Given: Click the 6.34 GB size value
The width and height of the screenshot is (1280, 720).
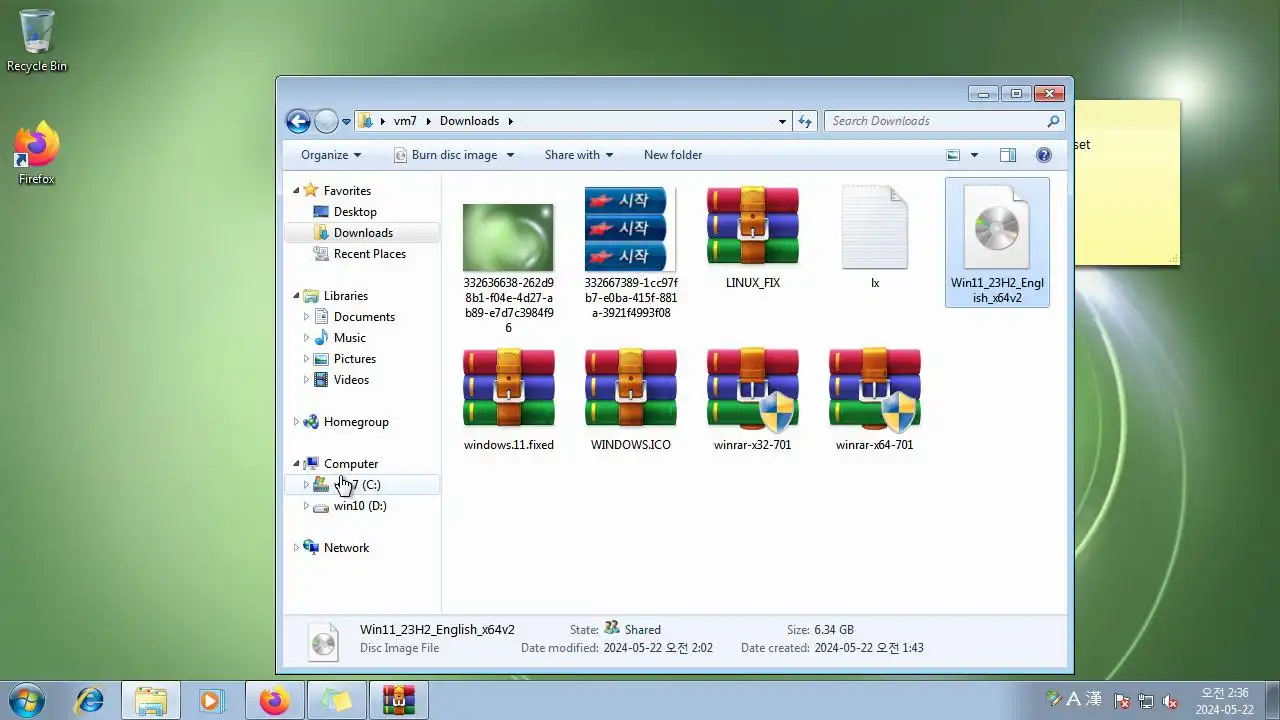Looking at the screenshot, I should click(834, 630).
